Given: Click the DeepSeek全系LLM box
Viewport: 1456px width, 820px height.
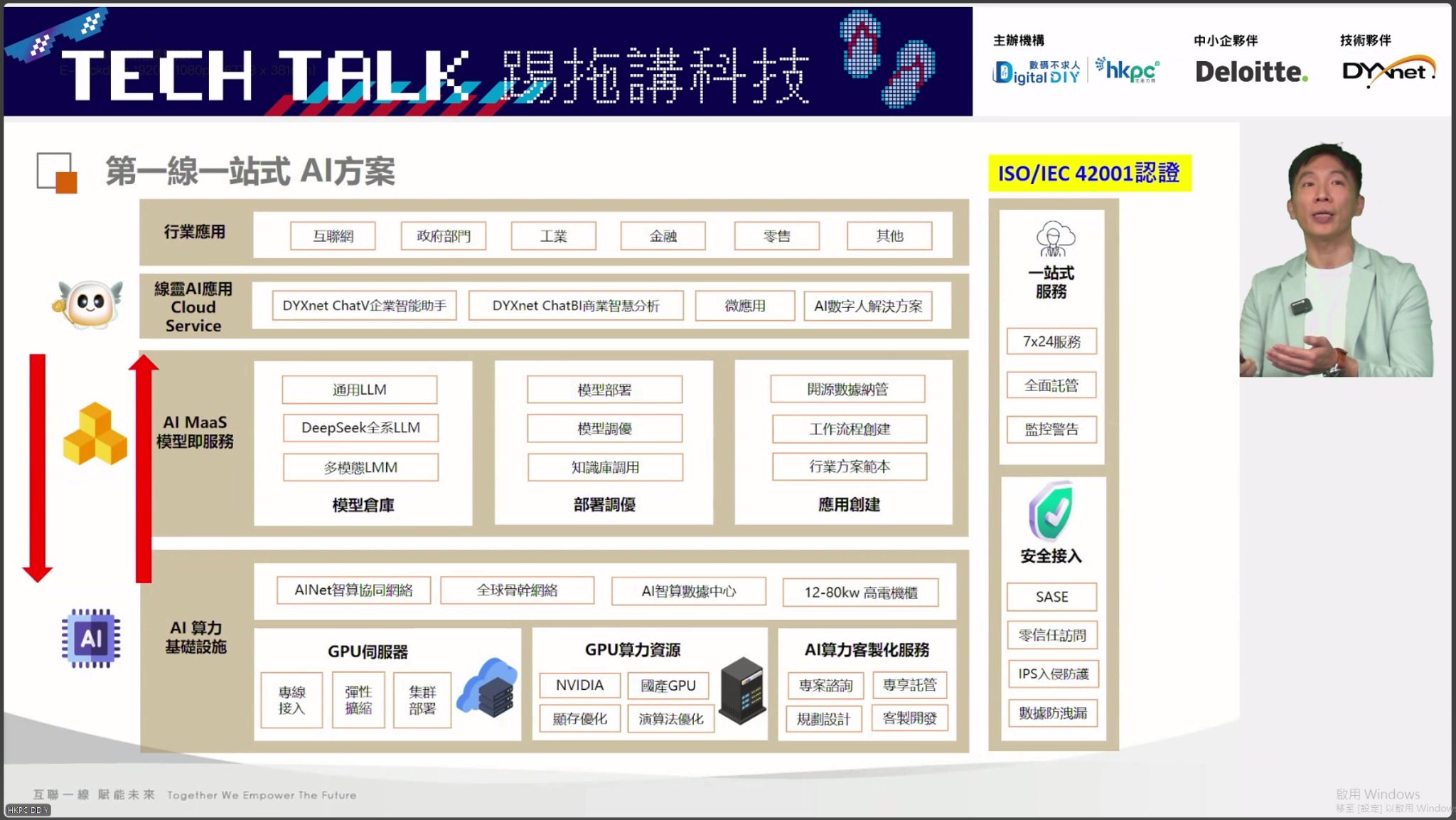Looking at the screenshot, I should [360, 427].
